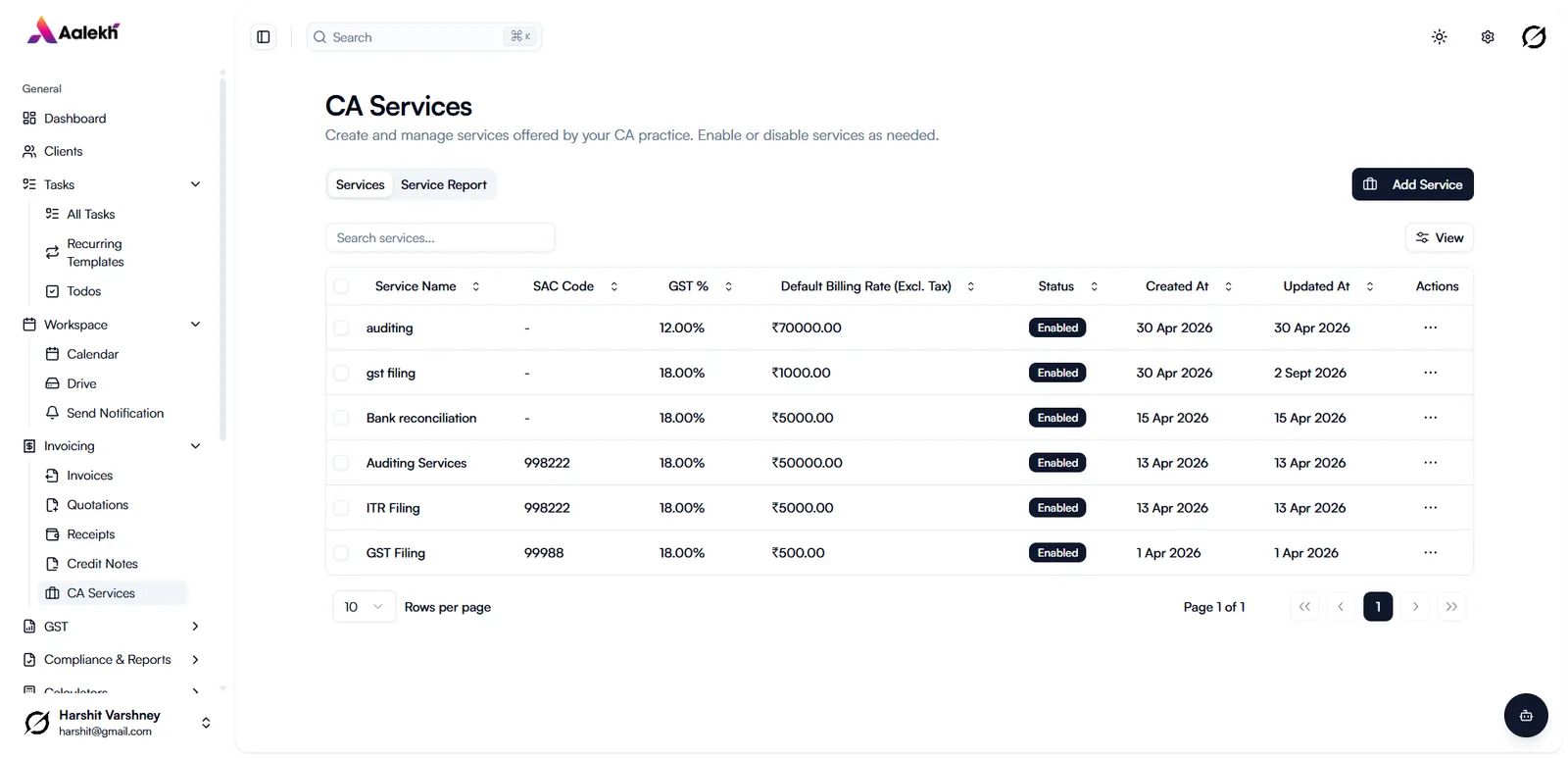
Task: Sort by the Created At column
Action: click(x=1189, y=286)
